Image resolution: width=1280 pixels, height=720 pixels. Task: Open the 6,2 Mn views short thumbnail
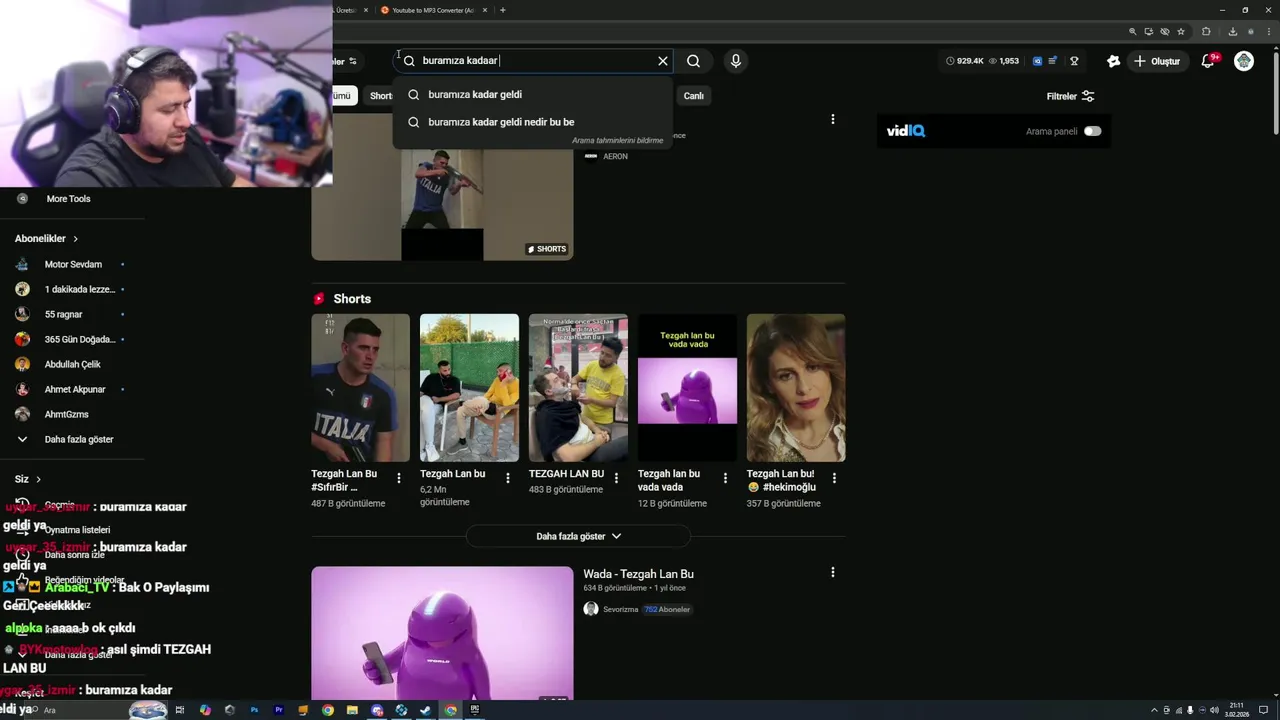469,388
